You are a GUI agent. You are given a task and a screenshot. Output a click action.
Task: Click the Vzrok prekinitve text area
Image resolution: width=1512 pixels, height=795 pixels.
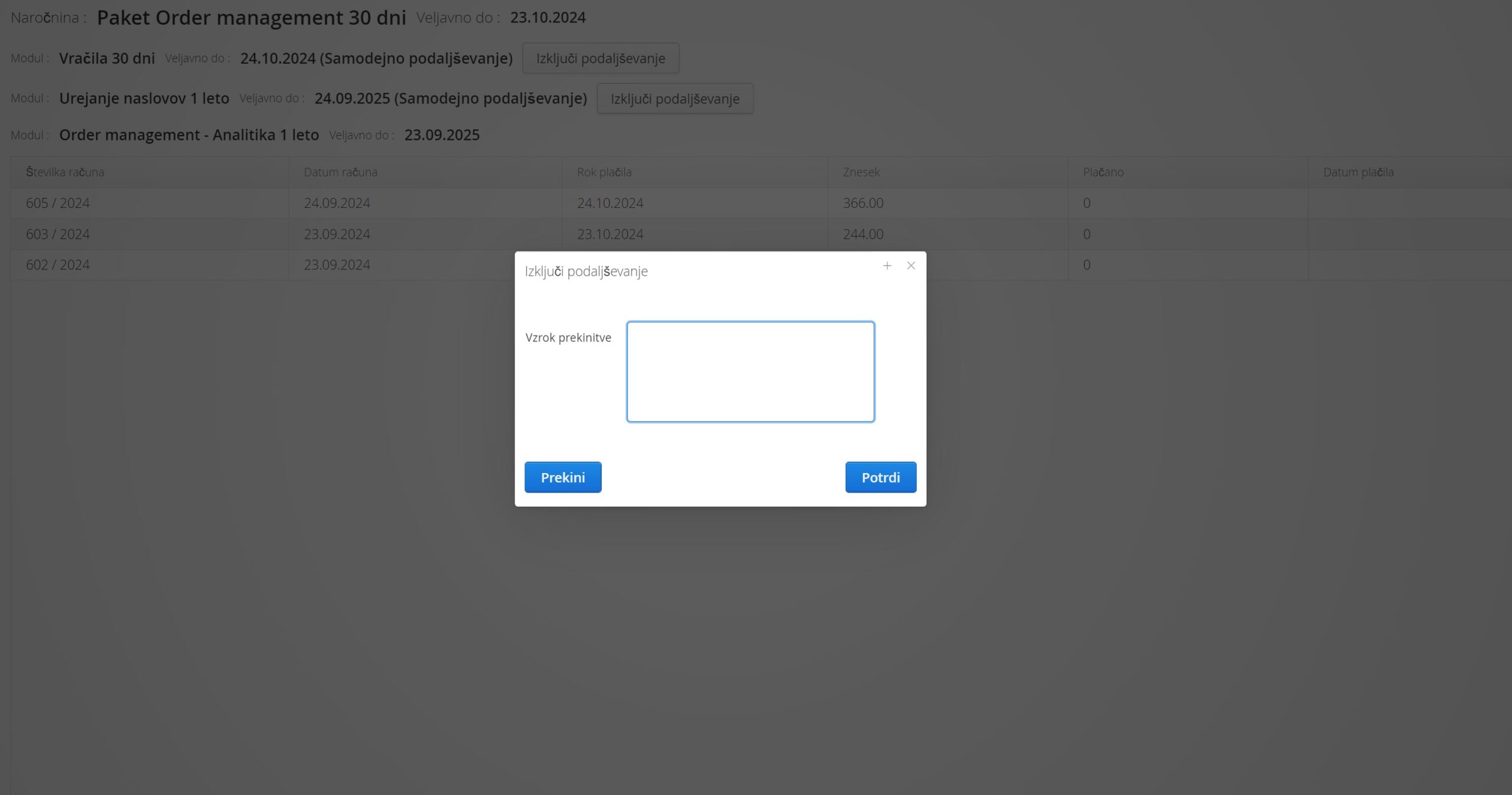click(x=750, y=372)
